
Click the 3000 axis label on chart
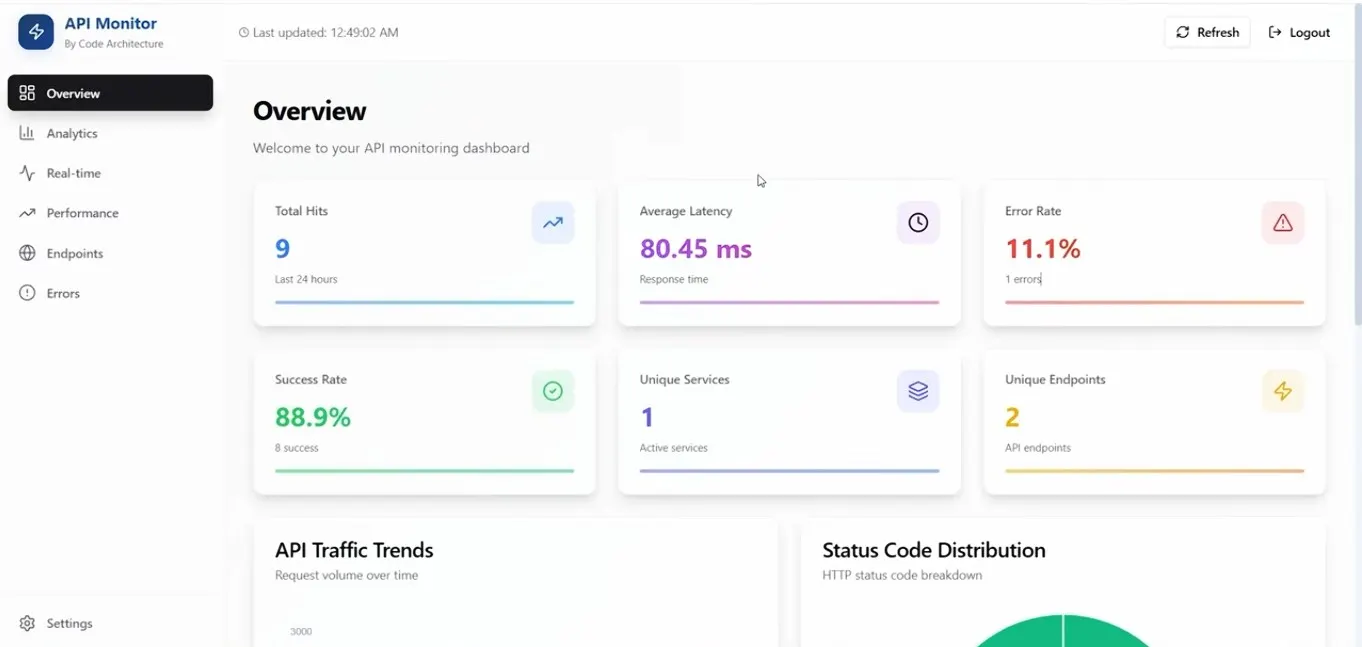[301, 631]
